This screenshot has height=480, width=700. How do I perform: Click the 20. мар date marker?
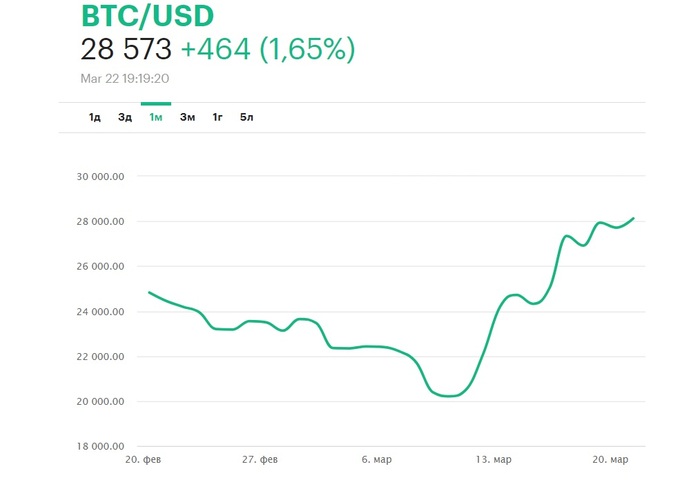coord(610,460)
